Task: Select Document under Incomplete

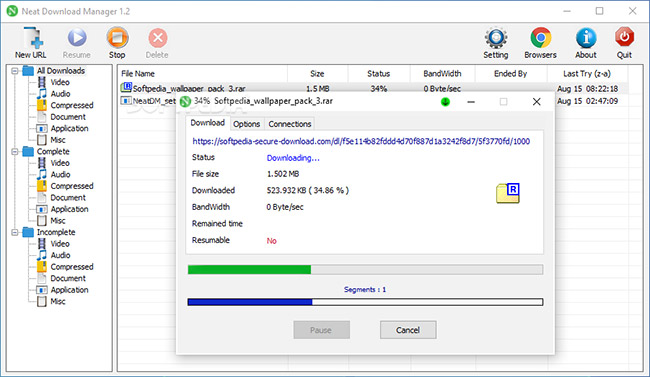Action: coord(68,278)
